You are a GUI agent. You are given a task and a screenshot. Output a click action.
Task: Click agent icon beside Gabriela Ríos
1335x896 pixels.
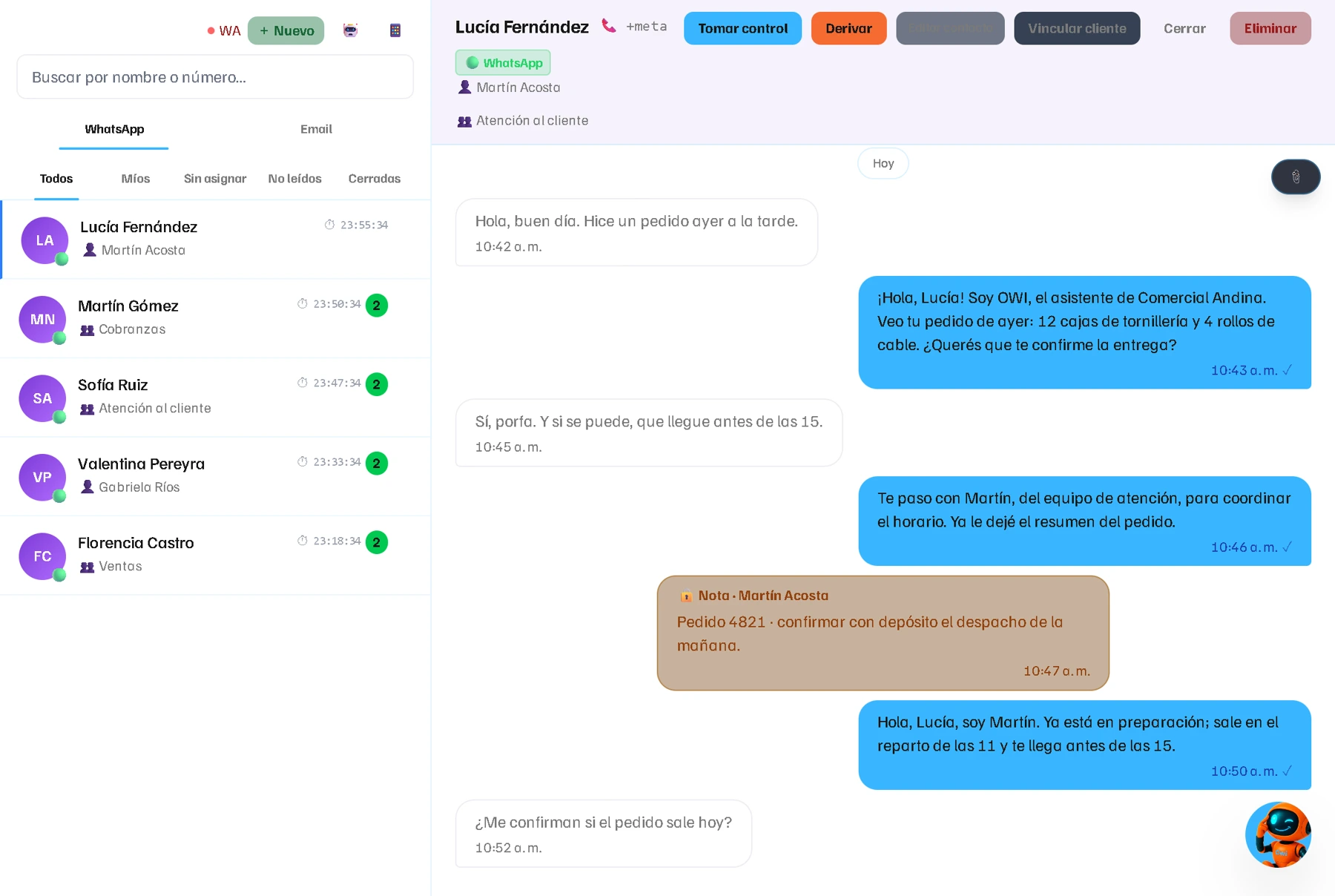(87, 487)
